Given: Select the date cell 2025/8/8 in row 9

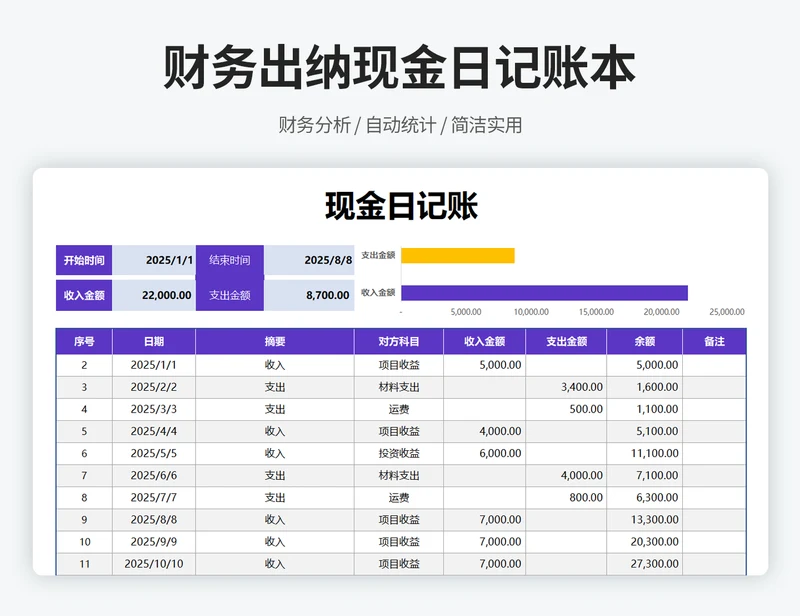Looking at the screenshot, I should [x=154, y=520].
